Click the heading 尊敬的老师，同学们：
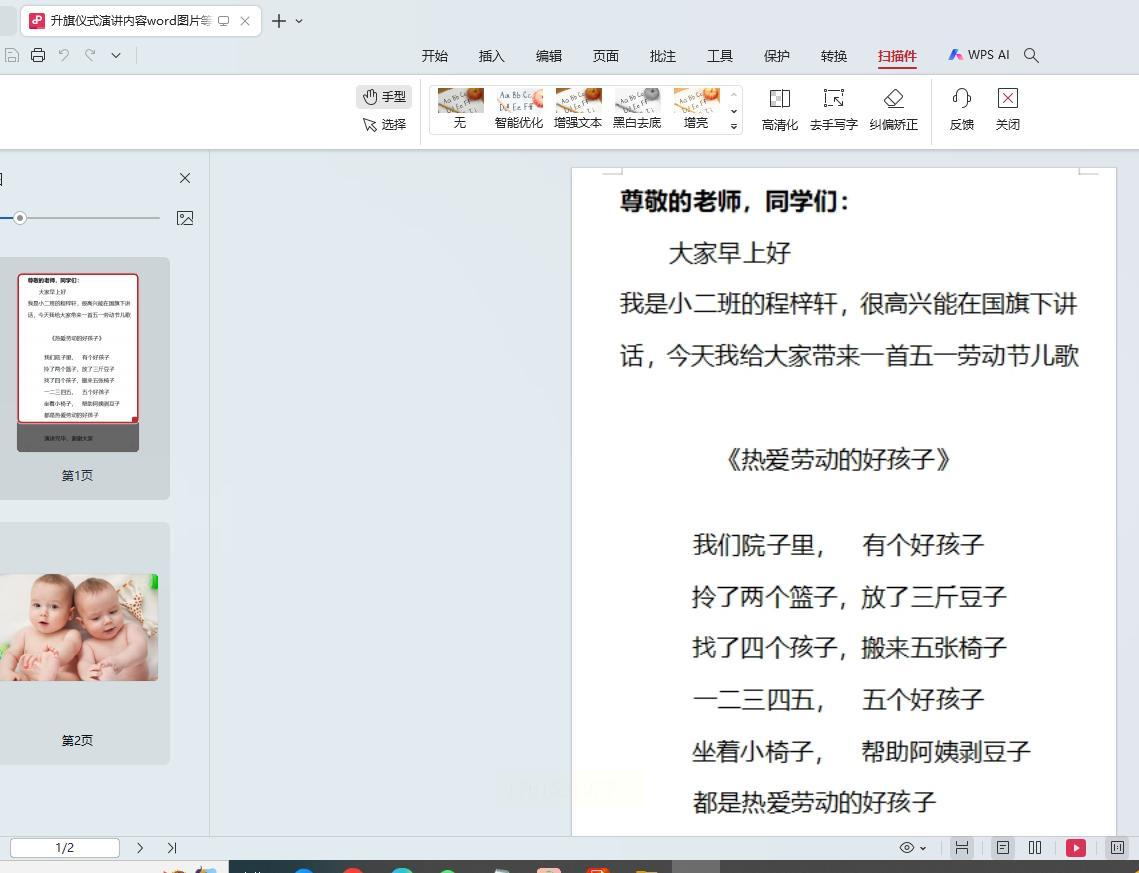 pyautogui.click(x=735, y=201)
